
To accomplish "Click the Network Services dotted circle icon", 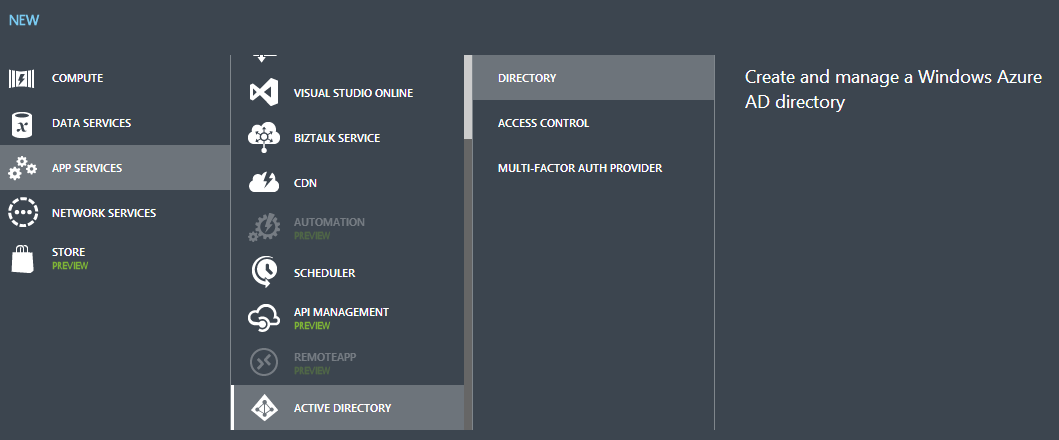I will click(x=22, y=213).
